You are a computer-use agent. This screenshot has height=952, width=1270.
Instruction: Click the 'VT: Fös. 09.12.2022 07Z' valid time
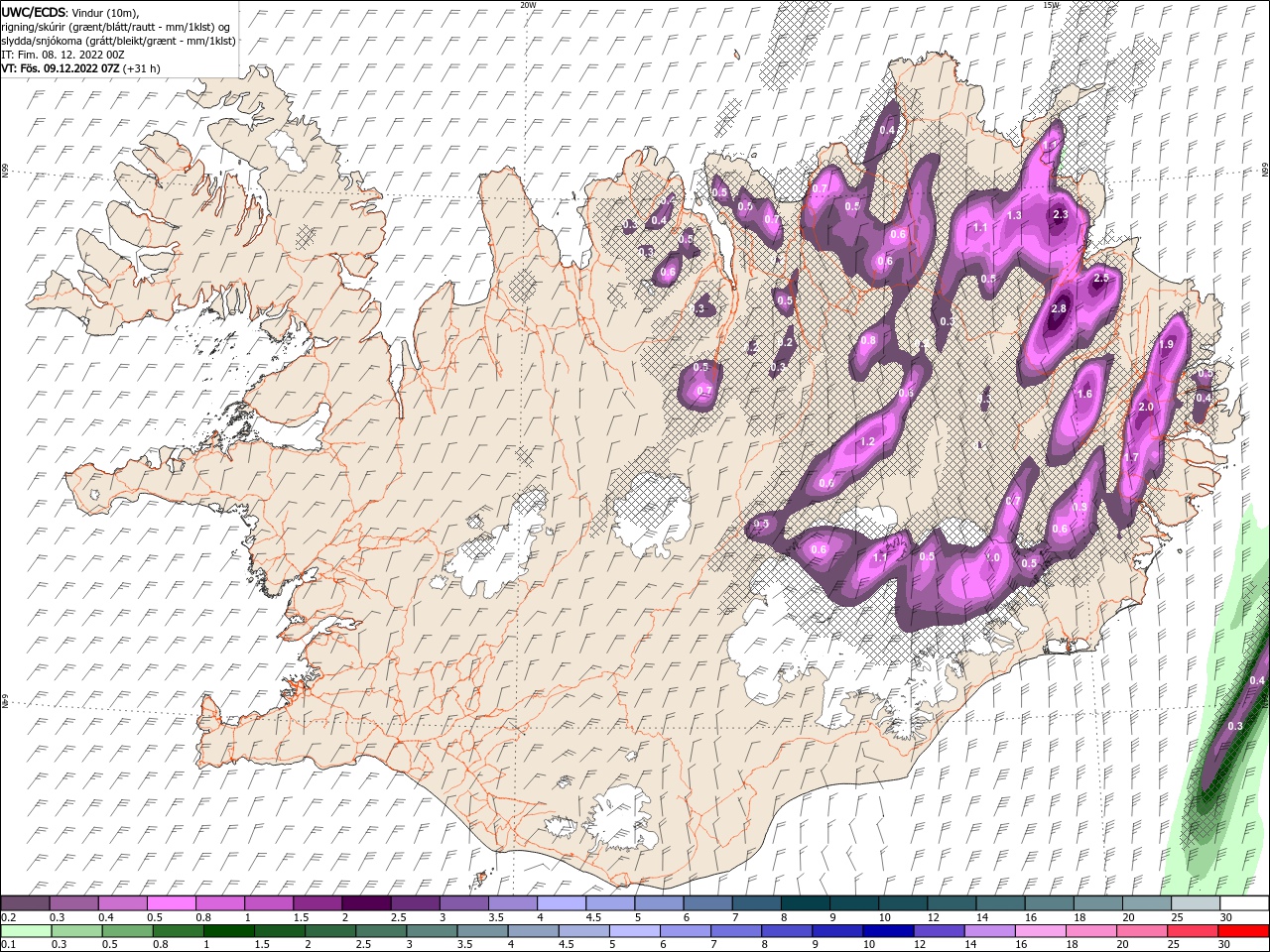coord(61,68)
